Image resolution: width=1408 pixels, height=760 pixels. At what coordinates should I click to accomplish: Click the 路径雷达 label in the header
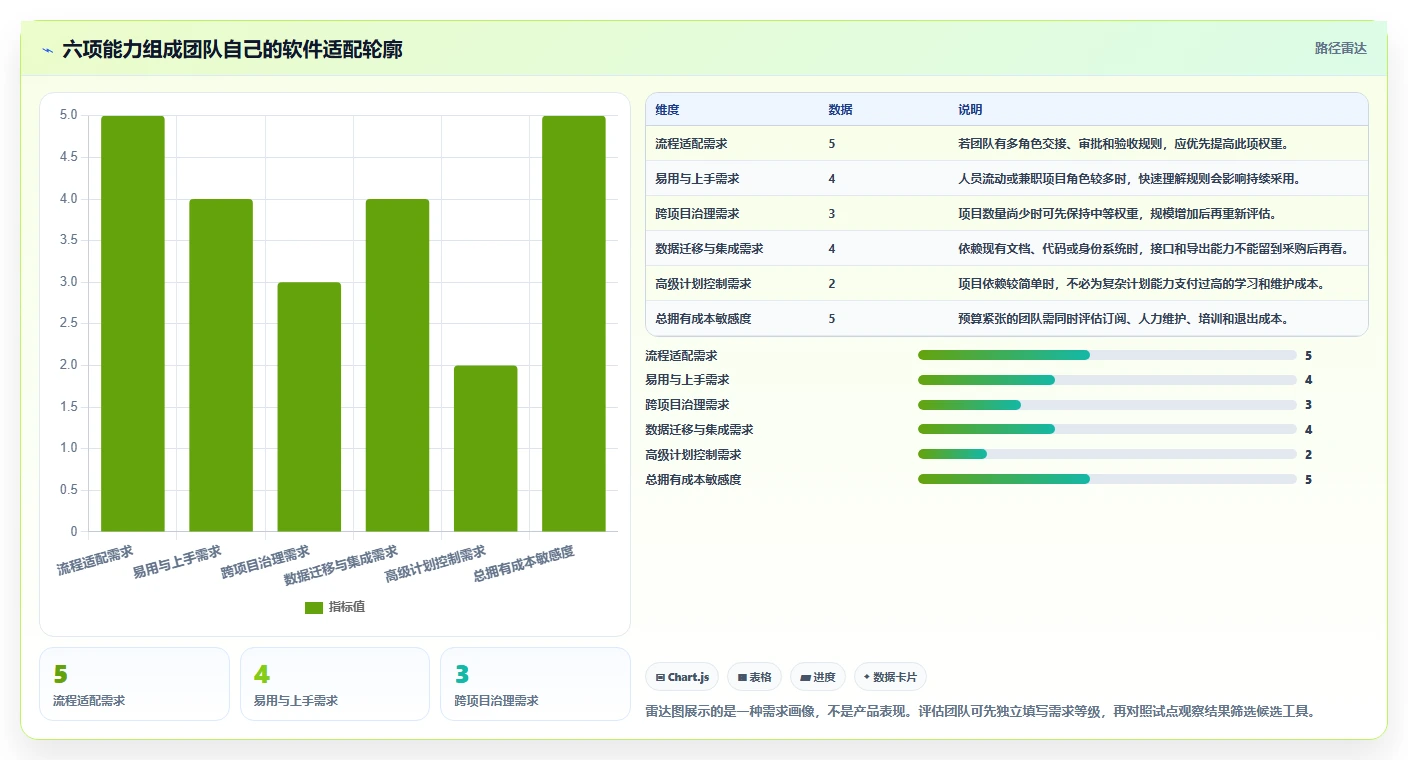click(1340, 48)
